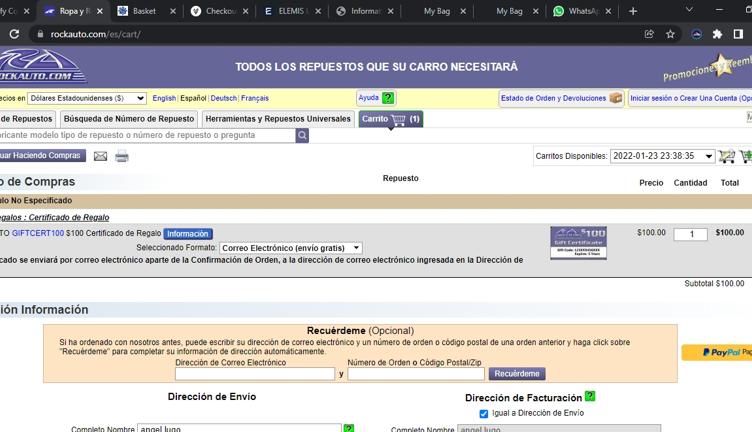Click the browser address bar URL
This screenshot has width=752, height=432.
[x=95, y=34]
